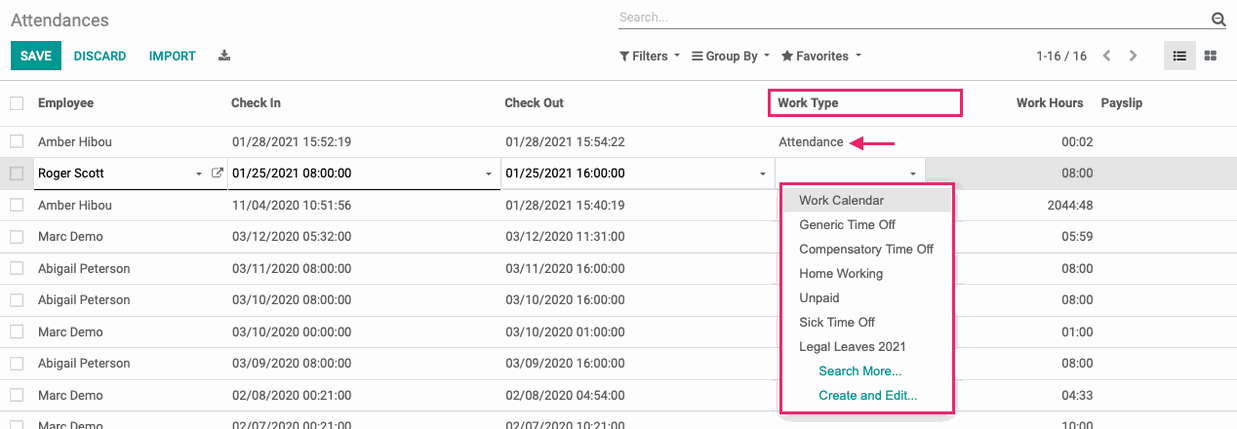
Task: Expand the Filters dropdown
Action: (x=650, y=56)
